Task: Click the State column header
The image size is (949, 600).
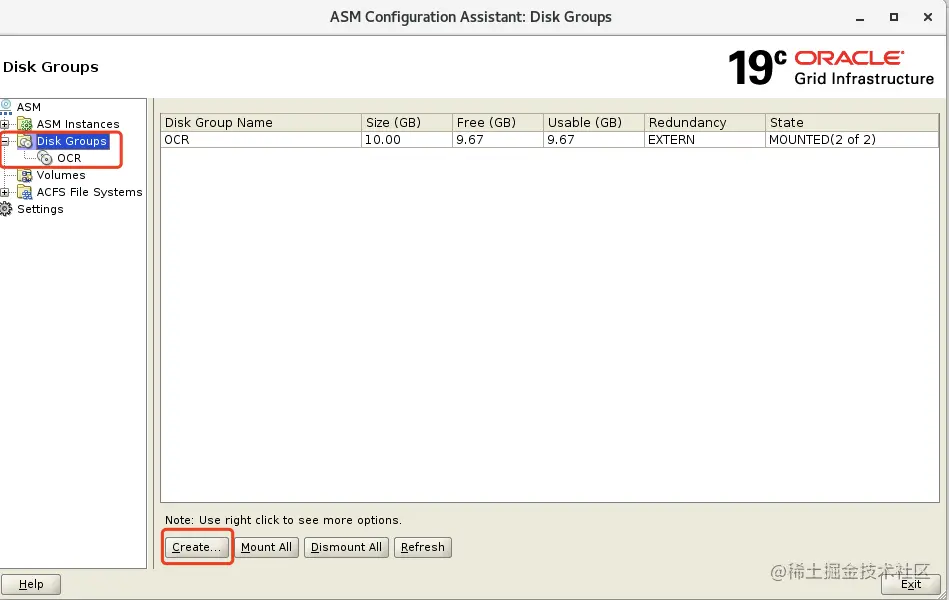Action: click(x=852, y=122)
